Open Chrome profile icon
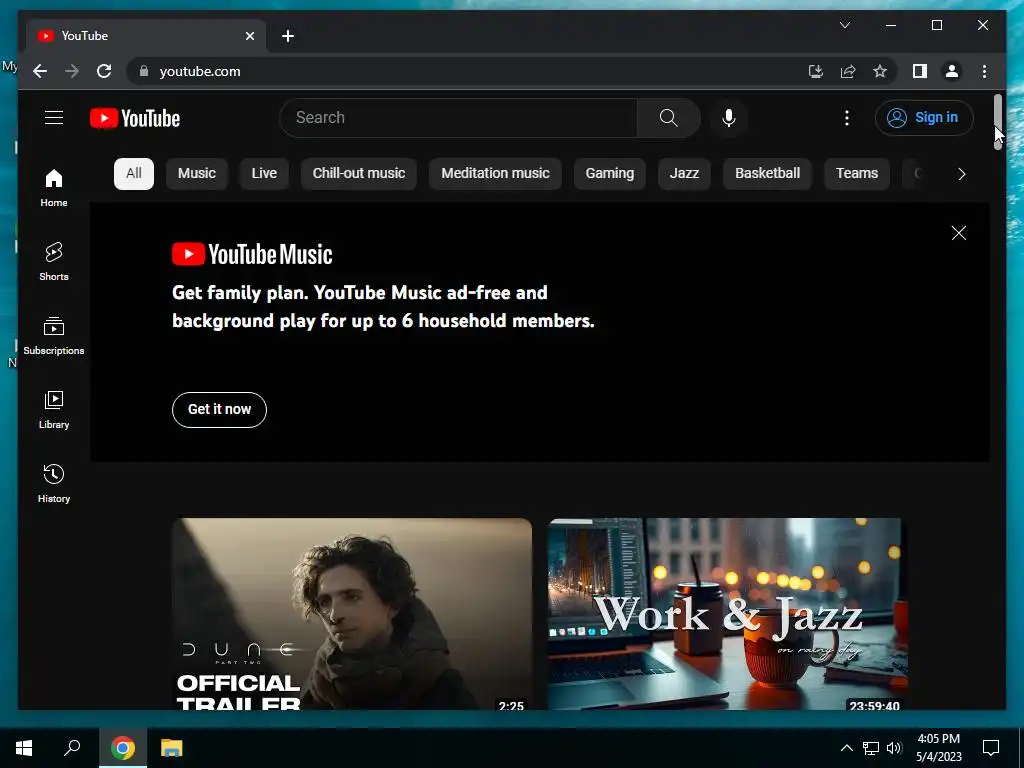 [952, 71]
